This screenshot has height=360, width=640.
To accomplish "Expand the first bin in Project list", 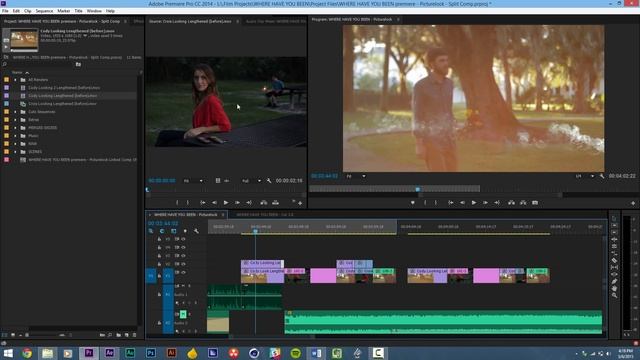I will click(x=16, y=80).
